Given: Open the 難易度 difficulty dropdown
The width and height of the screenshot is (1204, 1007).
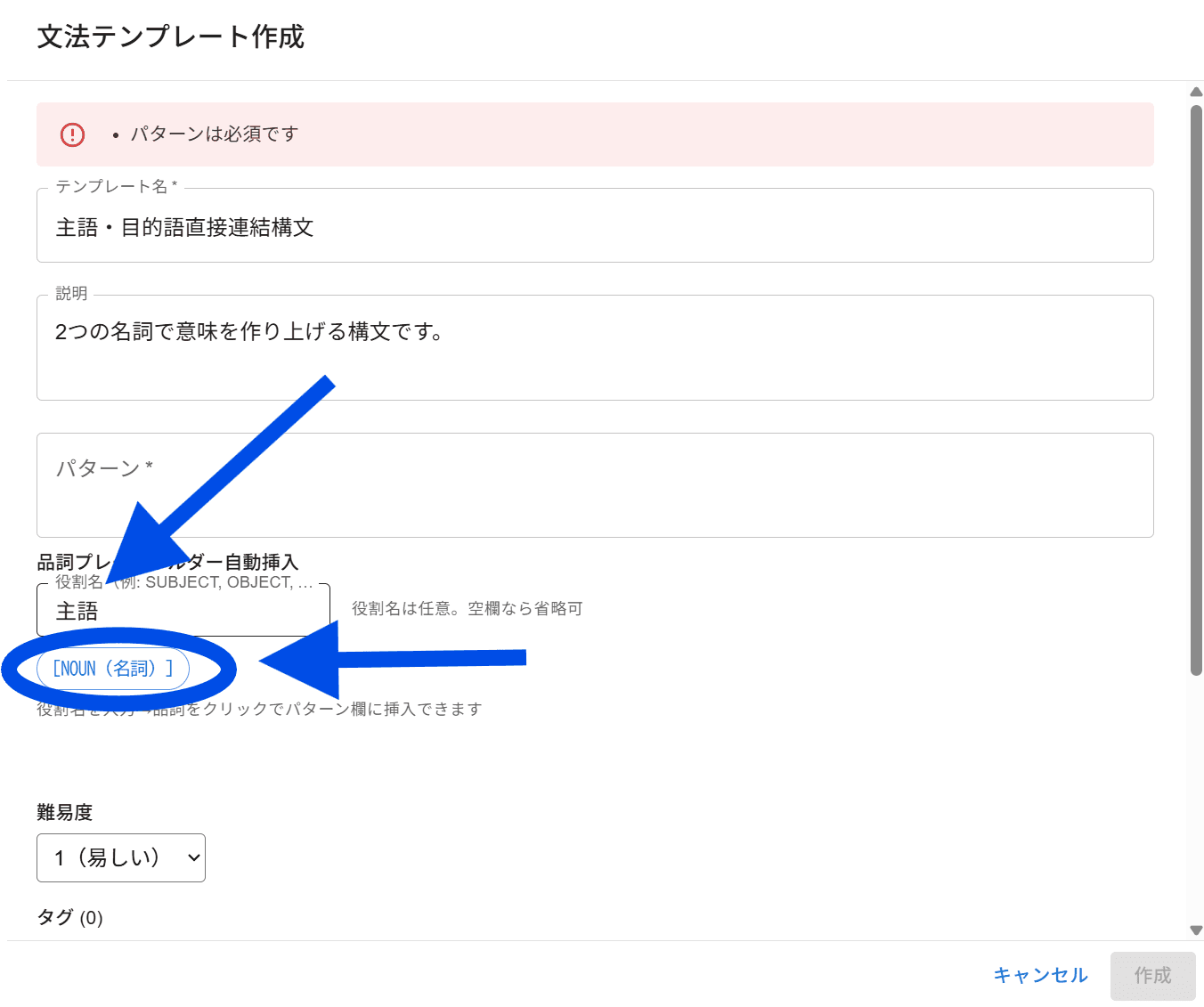Looking at the screenshot, I should (121, 857).
